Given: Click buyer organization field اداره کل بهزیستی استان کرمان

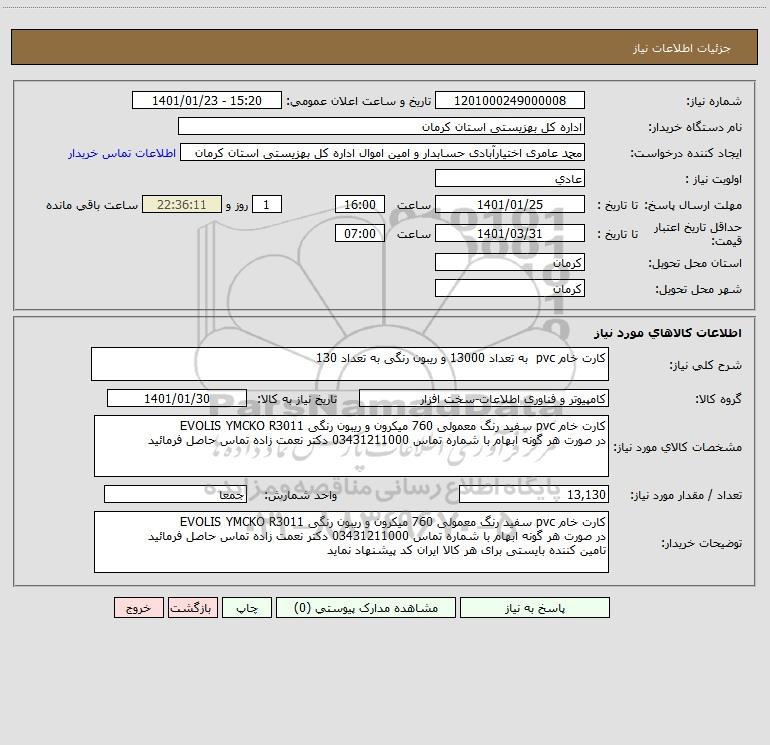Looking at the screenshot, I should pos(381,126).
